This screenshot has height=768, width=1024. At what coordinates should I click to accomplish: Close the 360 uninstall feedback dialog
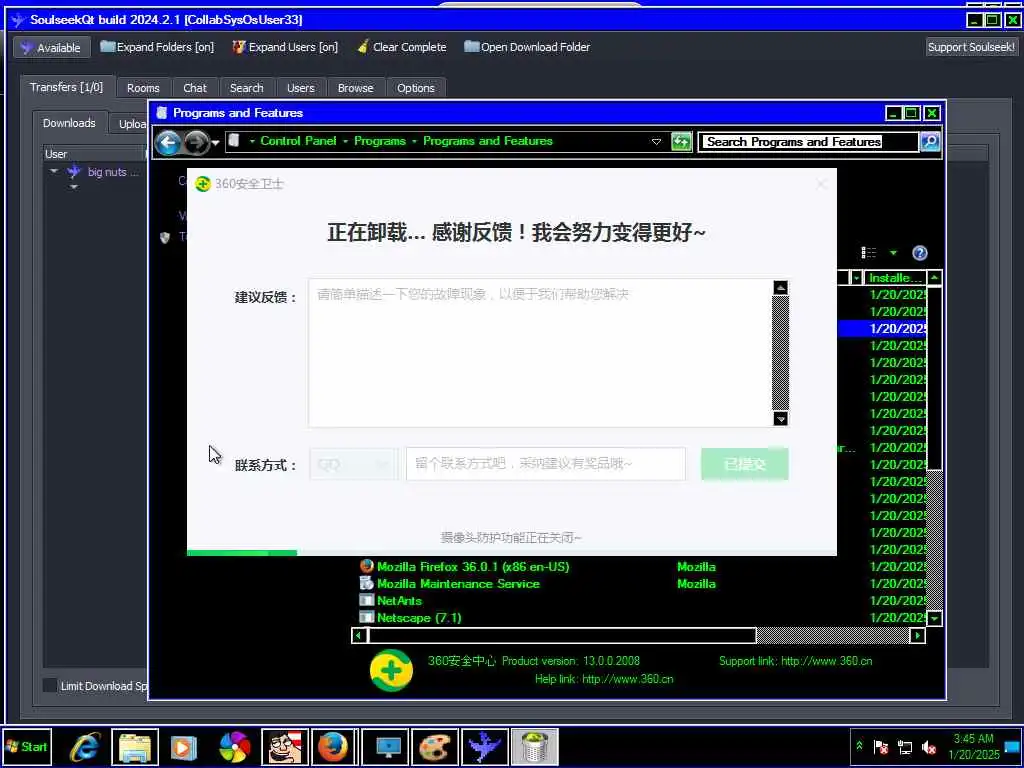click(x=822, y=184)
